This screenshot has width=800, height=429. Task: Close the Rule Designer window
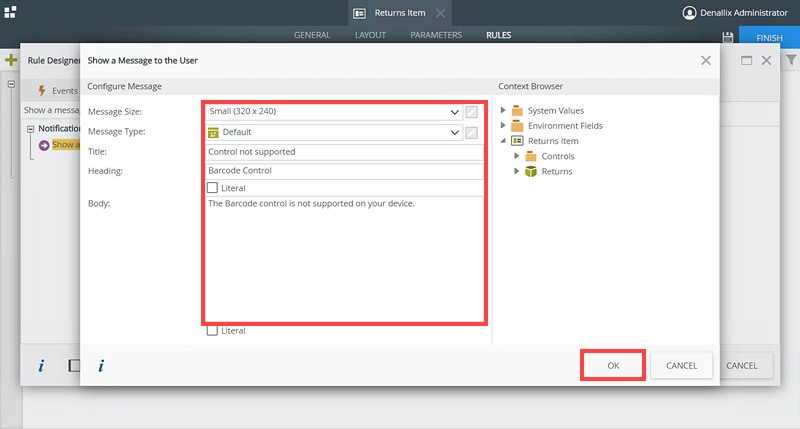pyautogui.click(x=766, y=60)
